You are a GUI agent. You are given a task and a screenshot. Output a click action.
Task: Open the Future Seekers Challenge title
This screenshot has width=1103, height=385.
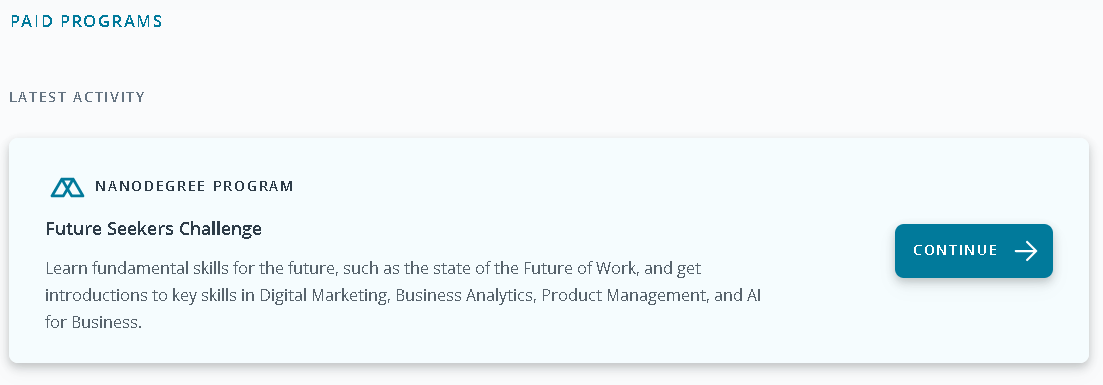[153, 229]
